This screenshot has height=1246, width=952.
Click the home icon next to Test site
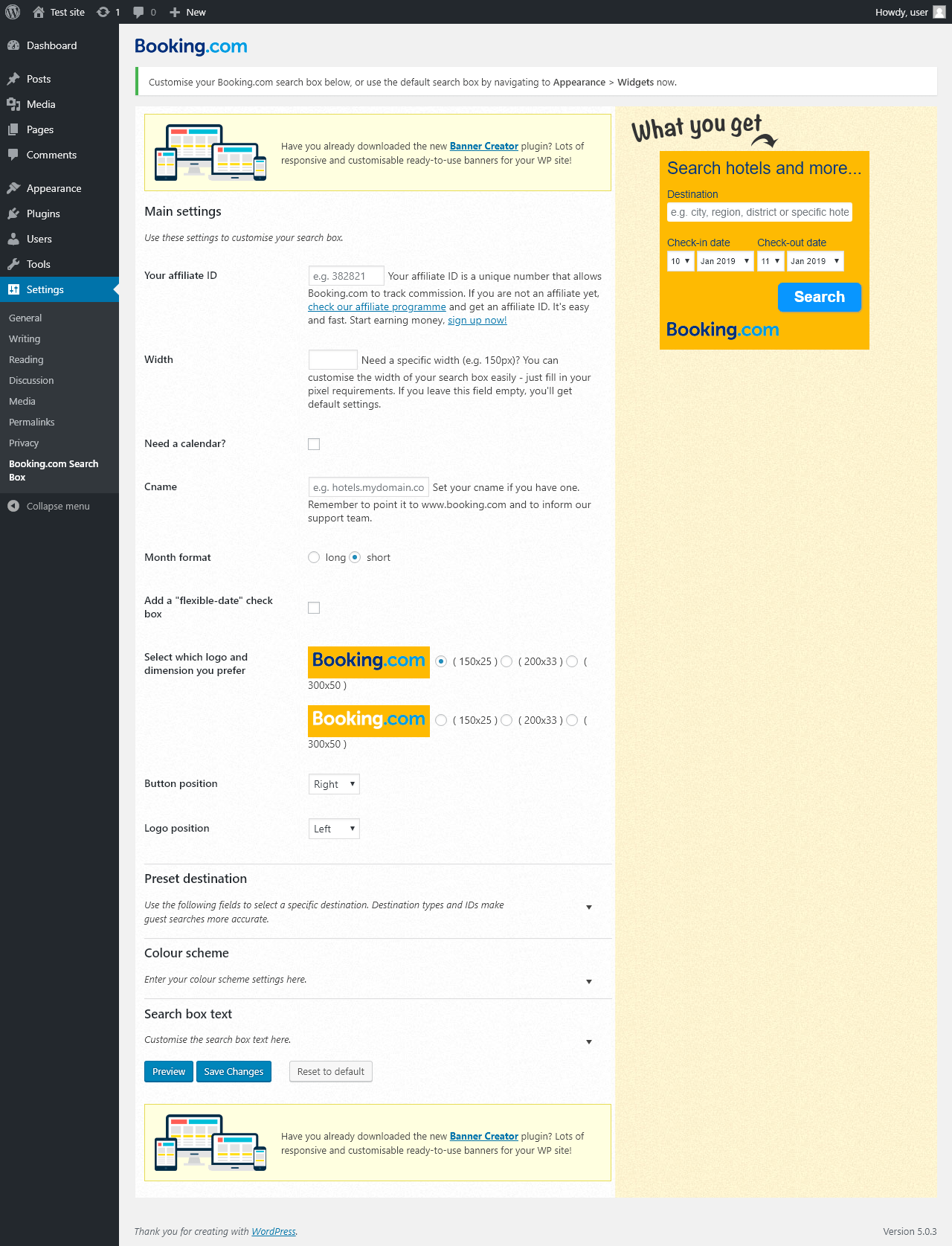click(39, 12)
